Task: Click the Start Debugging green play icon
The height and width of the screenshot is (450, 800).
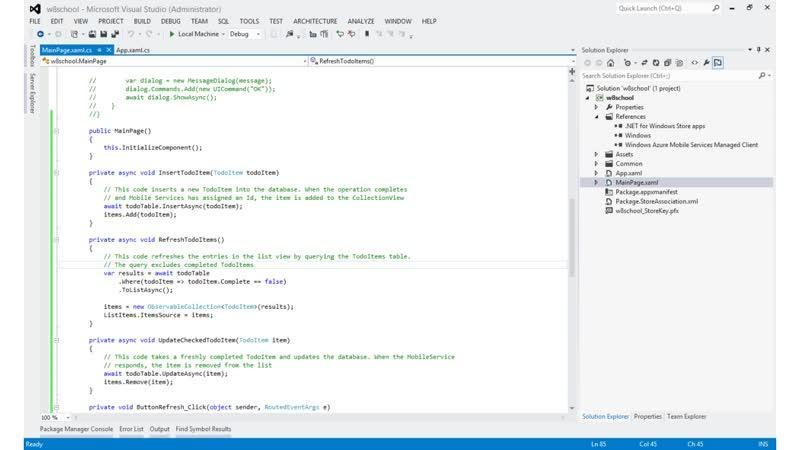Action: click(x=171, y=34)
